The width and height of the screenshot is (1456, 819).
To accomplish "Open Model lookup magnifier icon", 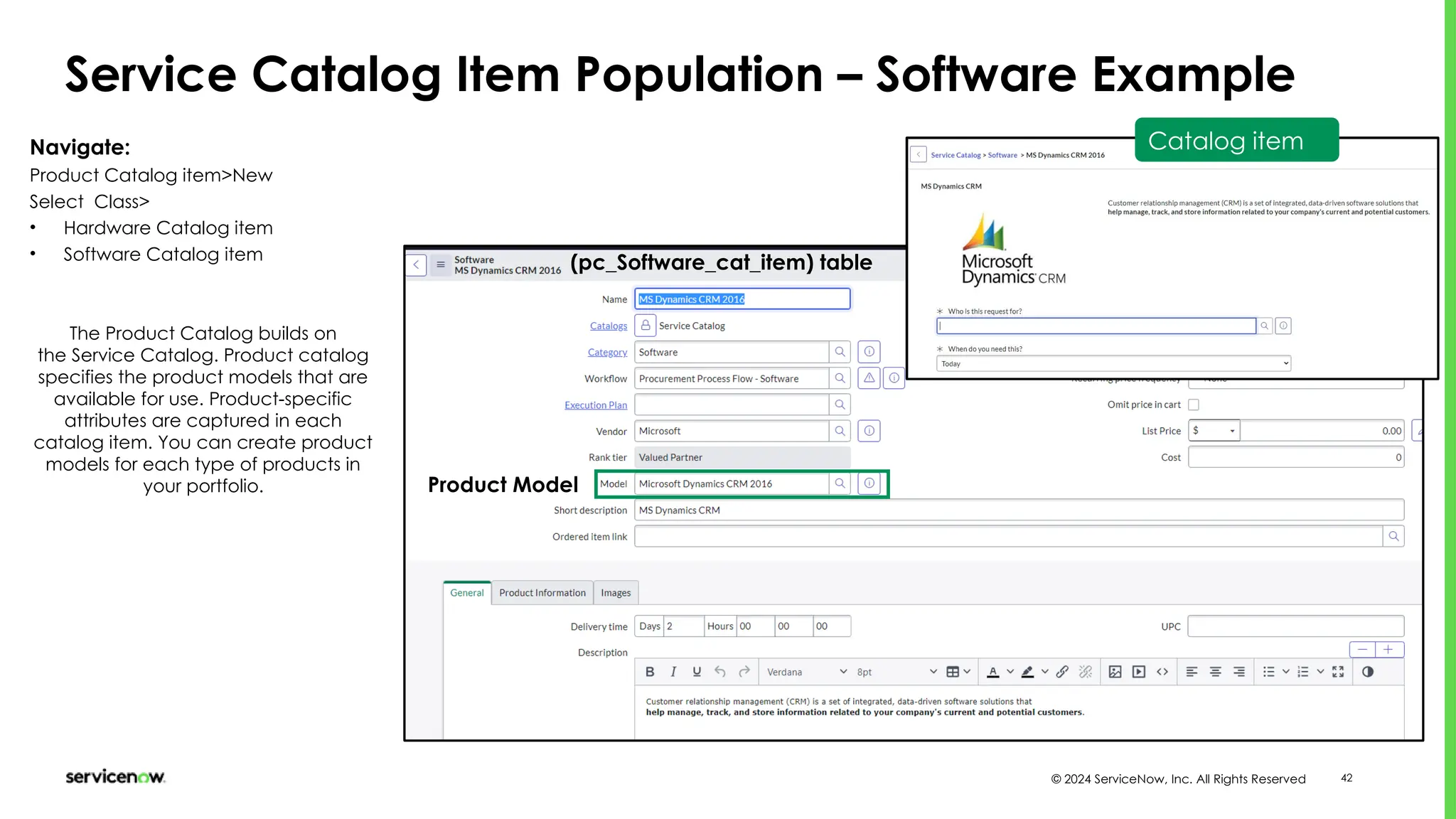I will (x=840, y=483).
